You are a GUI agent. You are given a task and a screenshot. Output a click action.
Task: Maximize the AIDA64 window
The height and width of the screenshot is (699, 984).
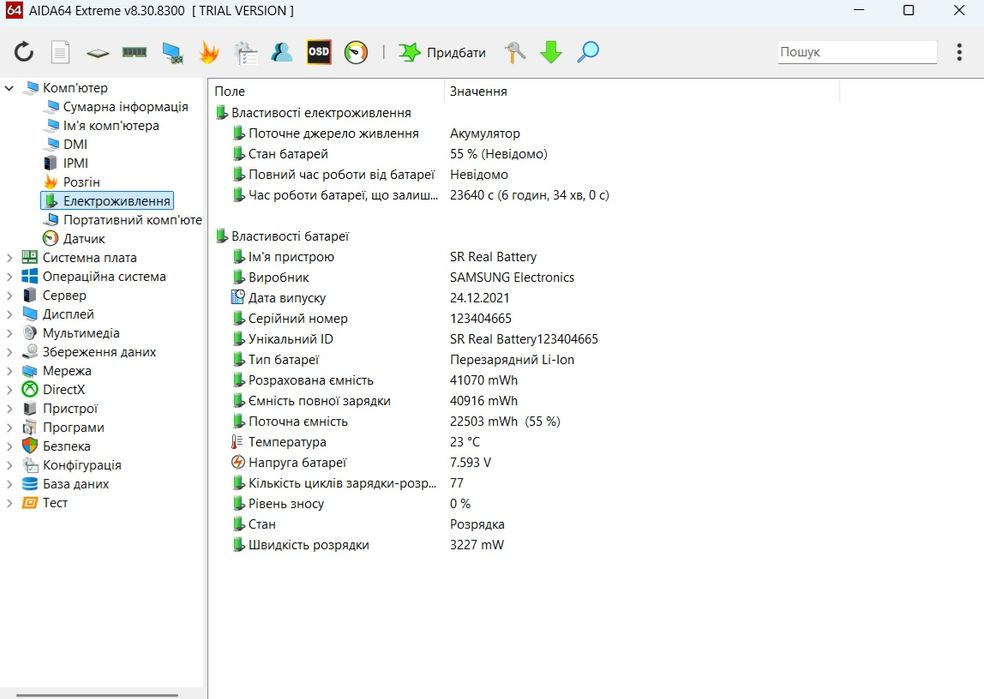[908, 10]
